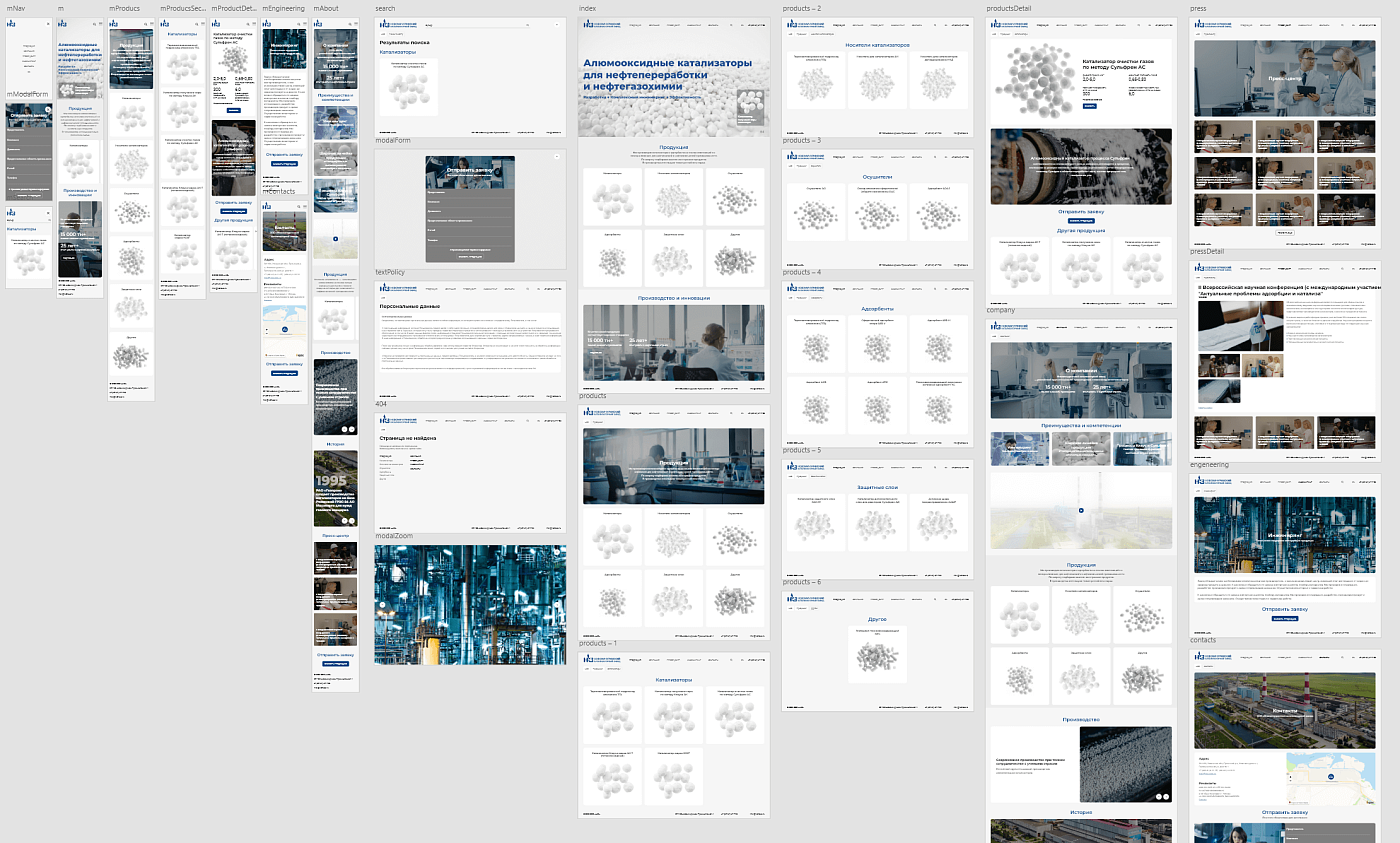This screenshot has height=843, width=1400.
Task: Click the lab photo banner in index frame
Action: [x=674, y=343]
